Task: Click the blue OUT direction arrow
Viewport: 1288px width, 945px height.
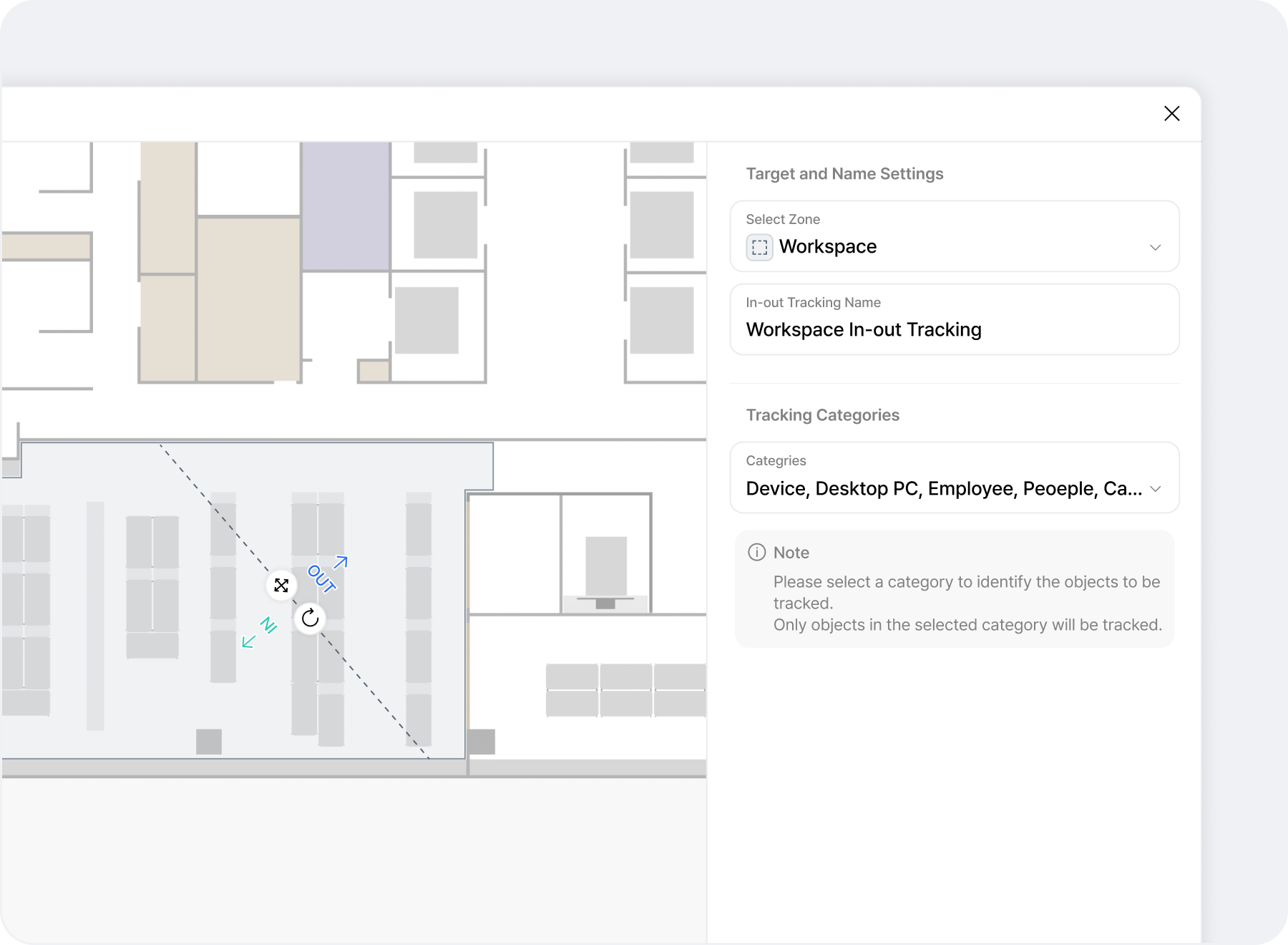Action: [x=341, y=563]
